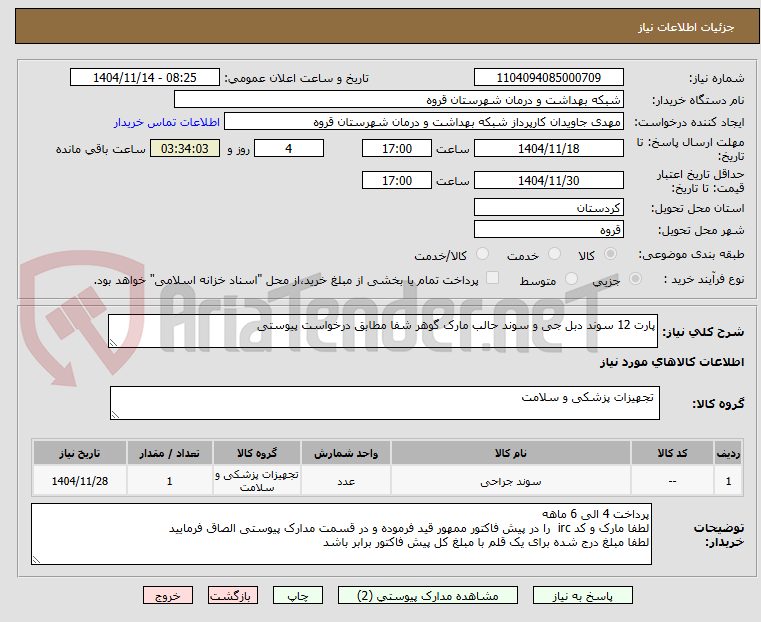Click the استان محل تحویل field کردستان
The width and height of the screenshot is (761, 622).
[x=548, y=208]
